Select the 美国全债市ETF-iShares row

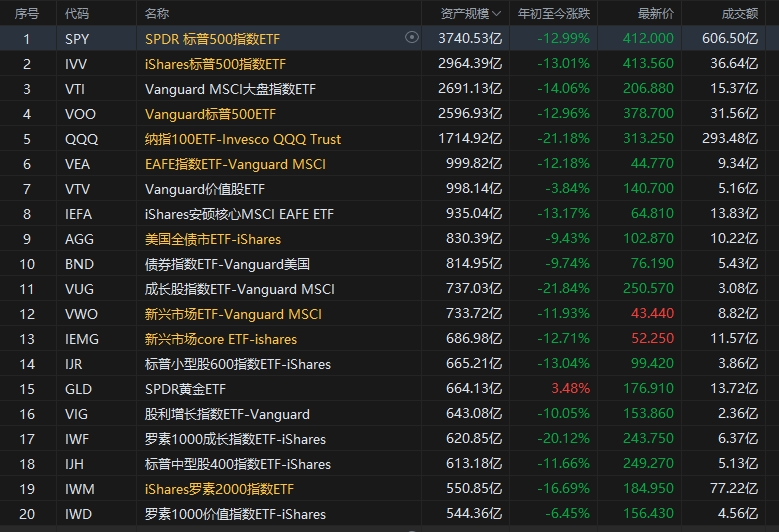coord(213,239)
